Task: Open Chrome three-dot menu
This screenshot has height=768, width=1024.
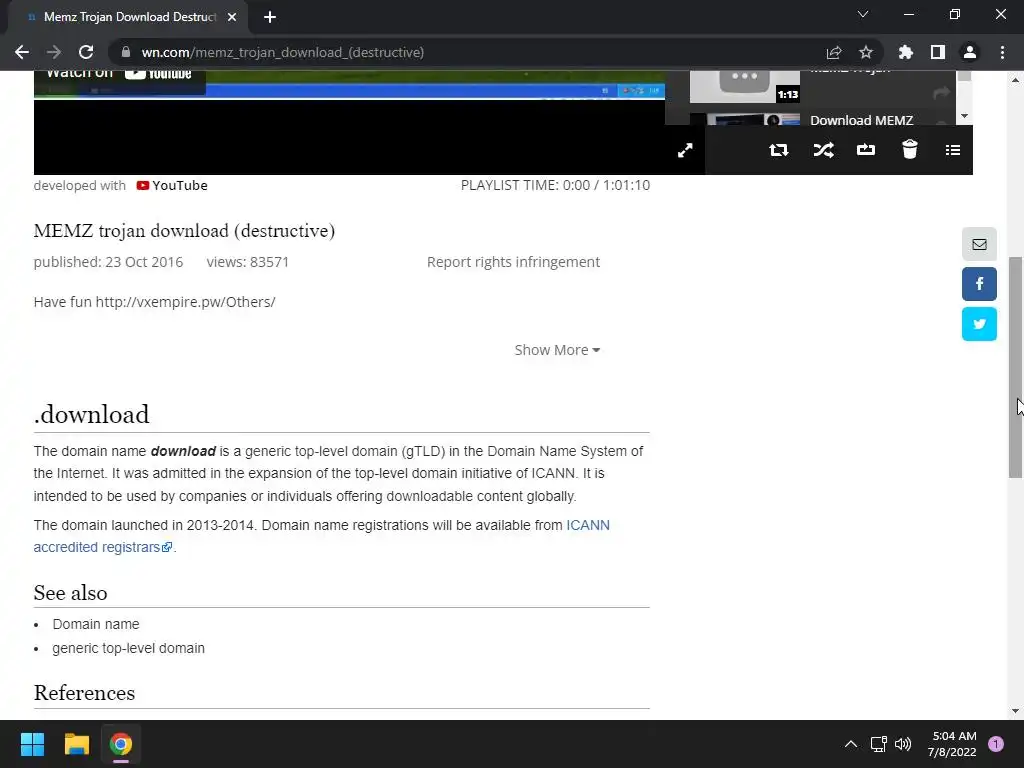Action: 1002,52
